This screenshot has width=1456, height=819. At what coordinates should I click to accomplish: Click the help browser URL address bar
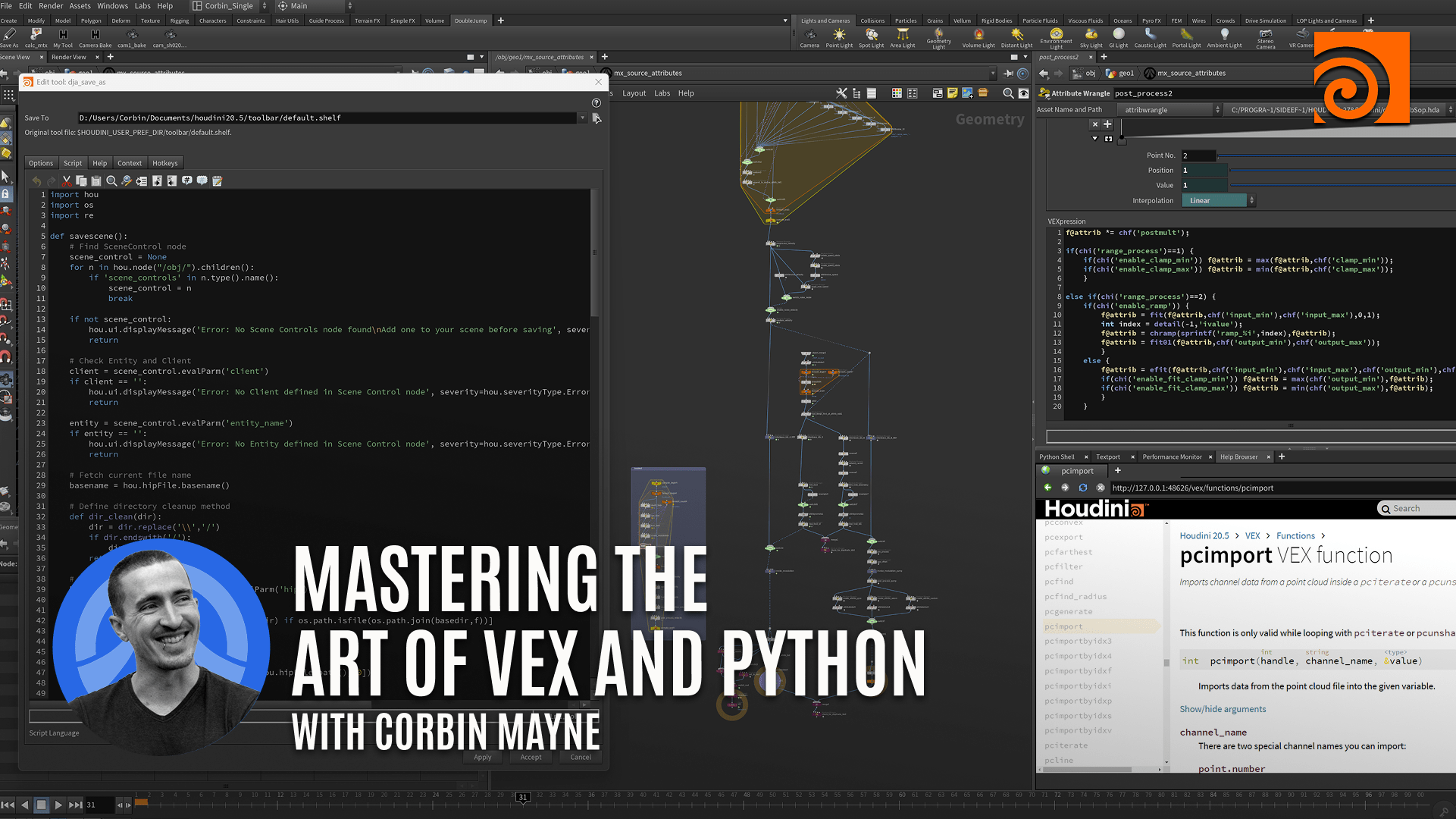point(1282,488)
